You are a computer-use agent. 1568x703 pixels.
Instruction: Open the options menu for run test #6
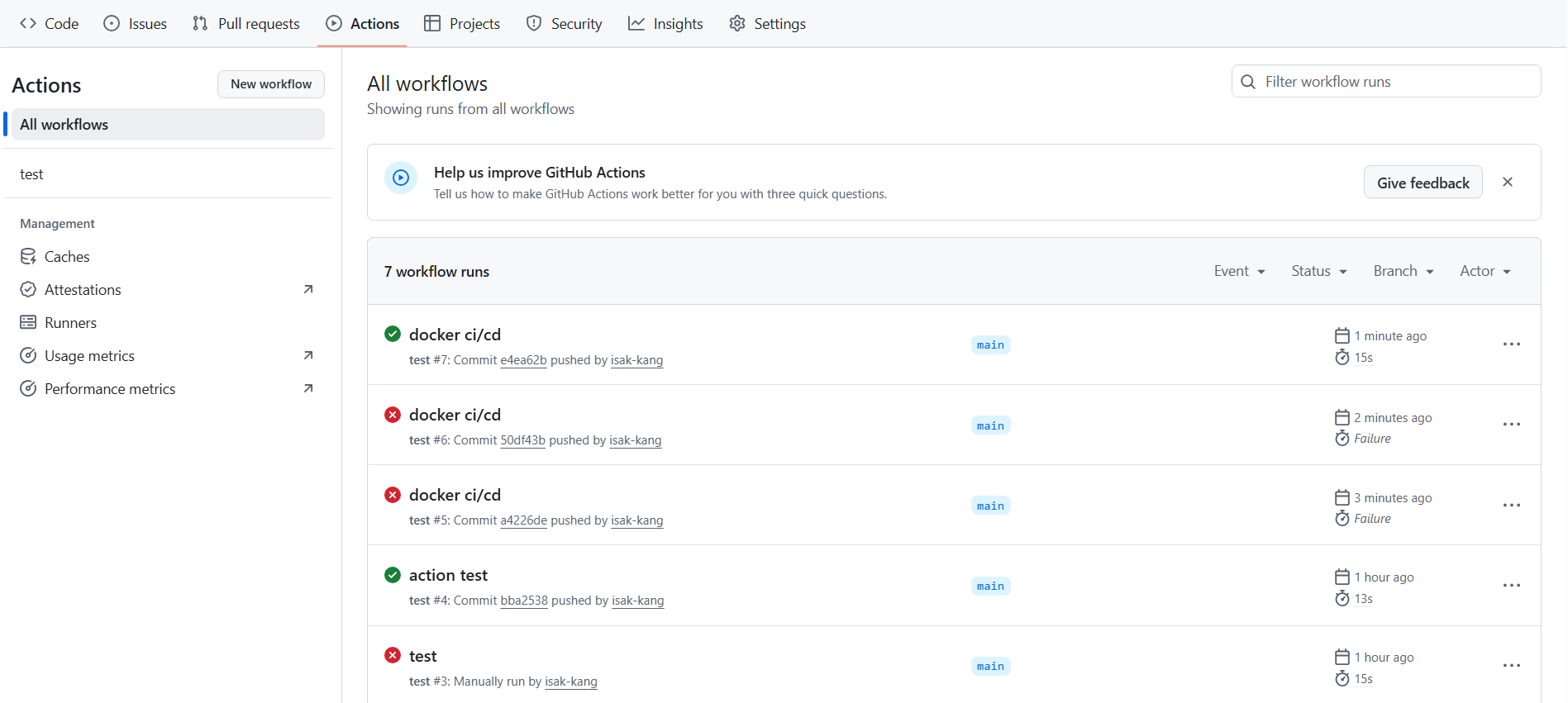pos(1511,425)
